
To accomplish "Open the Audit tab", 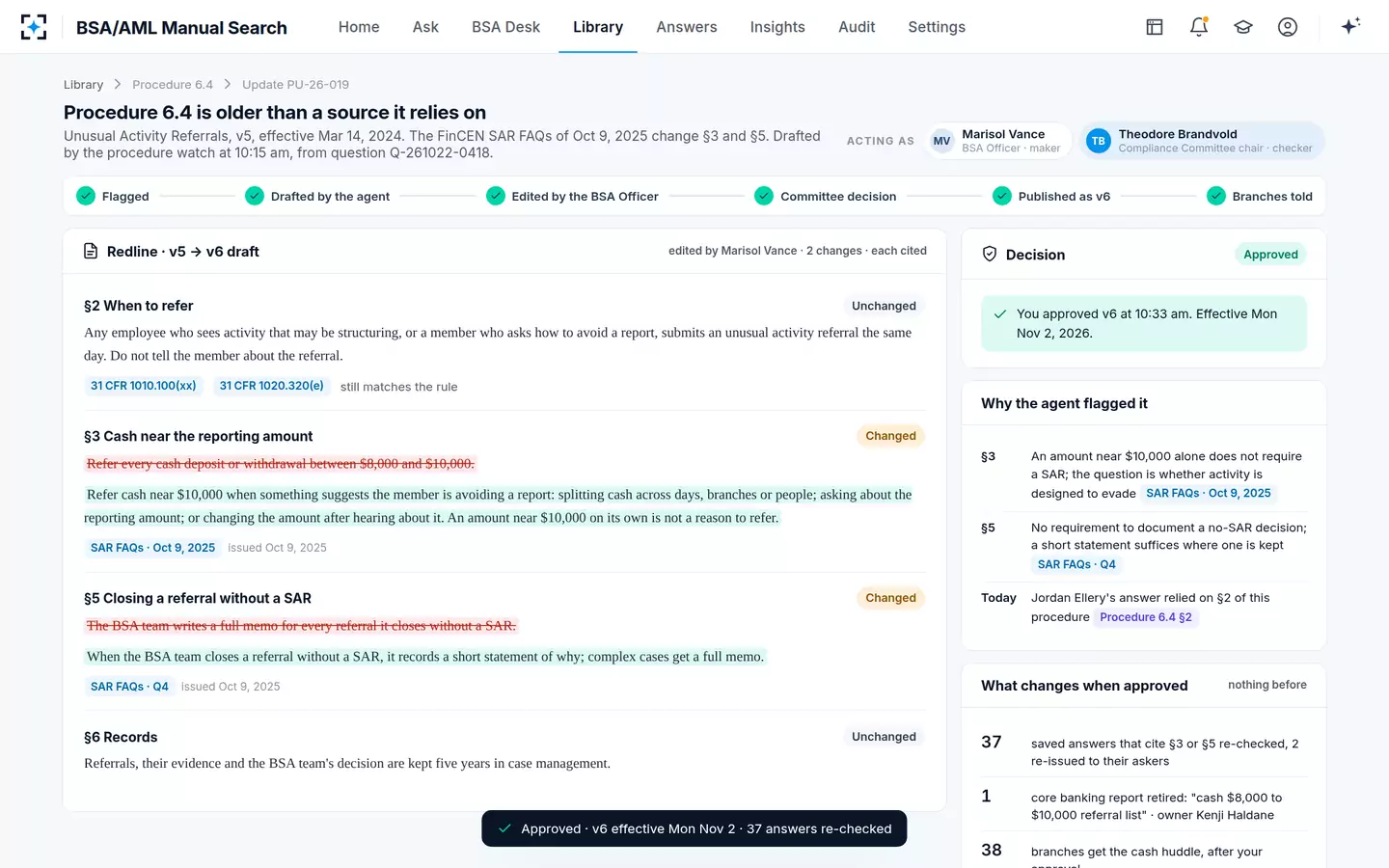I will [857, 27].
